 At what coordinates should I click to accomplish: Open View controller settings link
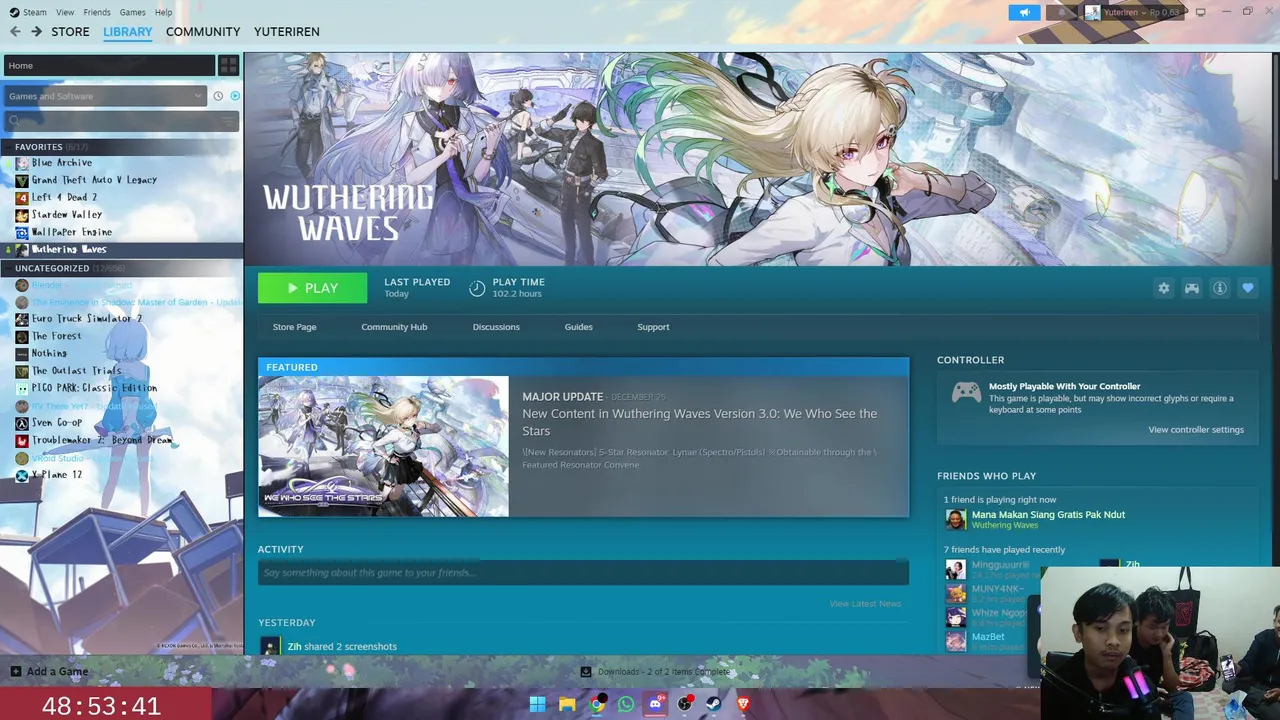[1196, 430]
